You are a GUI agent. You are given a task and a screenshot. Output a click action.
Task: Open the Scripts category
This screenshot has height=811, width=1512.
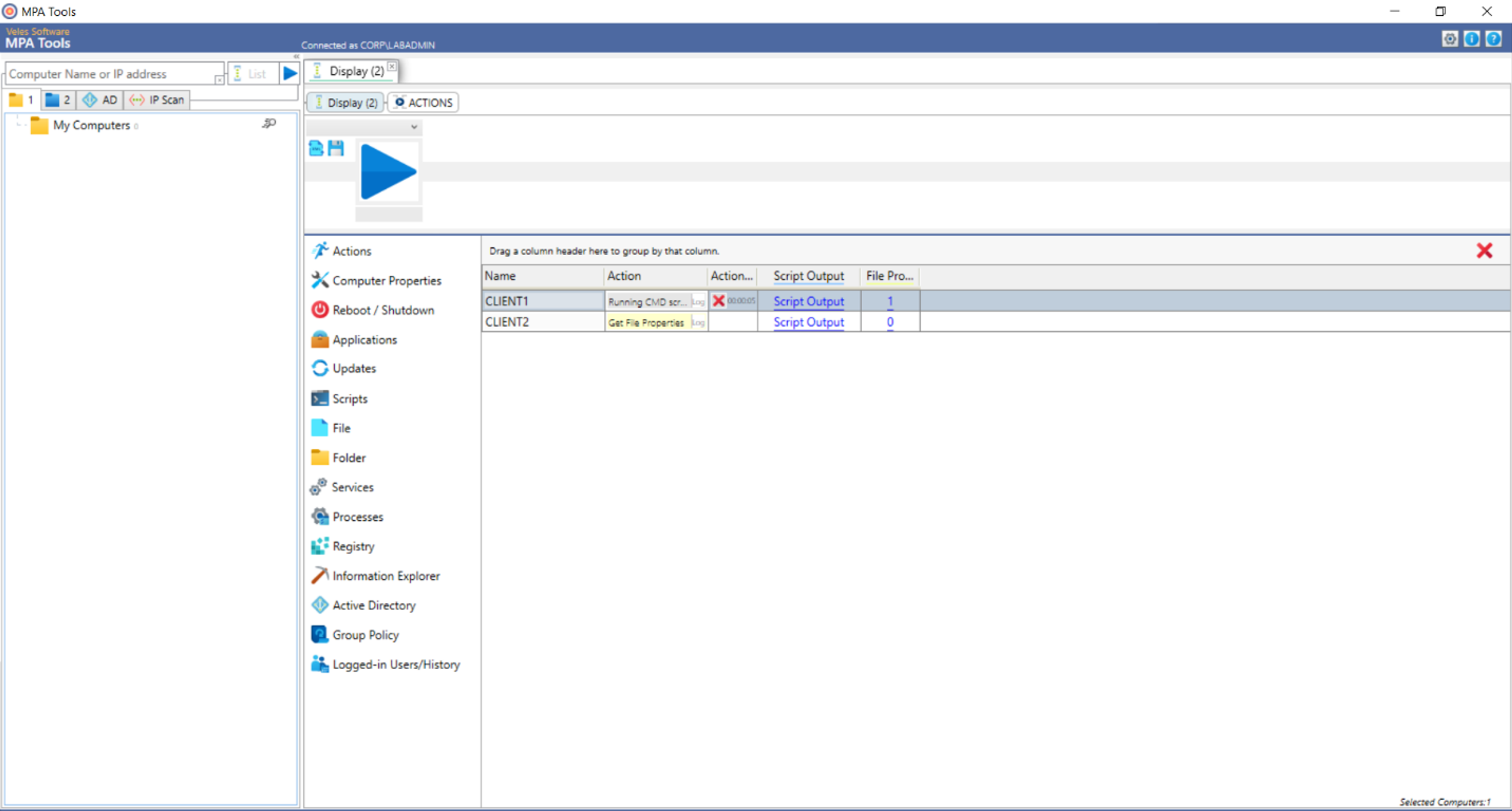(x=340, y=399)
